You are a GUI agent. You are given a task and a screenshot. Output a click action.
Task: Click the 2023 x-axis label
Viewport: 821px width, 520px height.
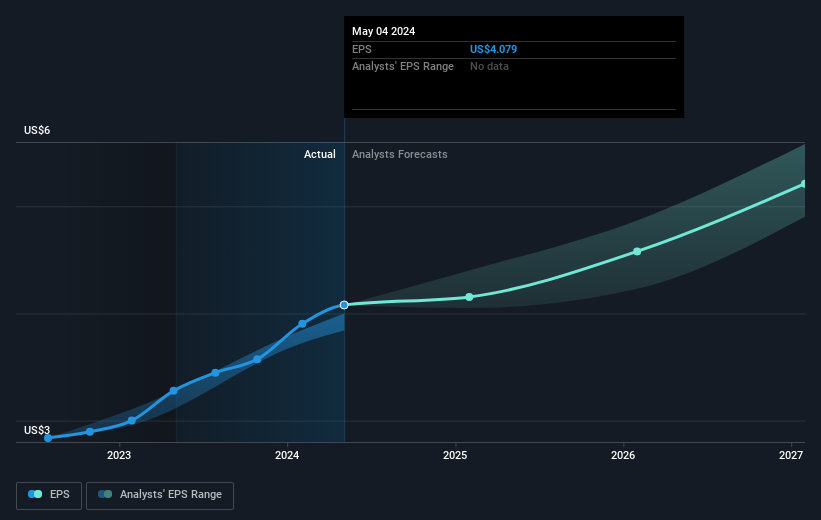coord(119,455)
